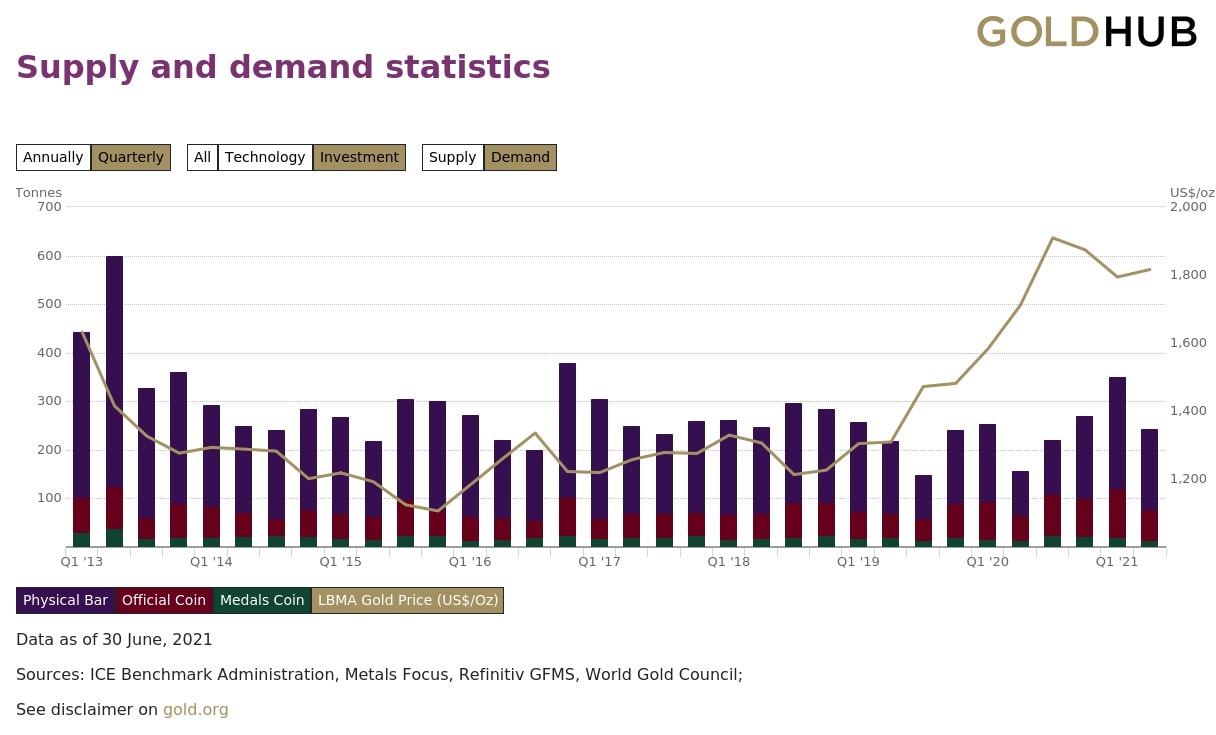Toggle Official Coin legend series
This screenshot has height=735, width=1216.
pos(163,600)
